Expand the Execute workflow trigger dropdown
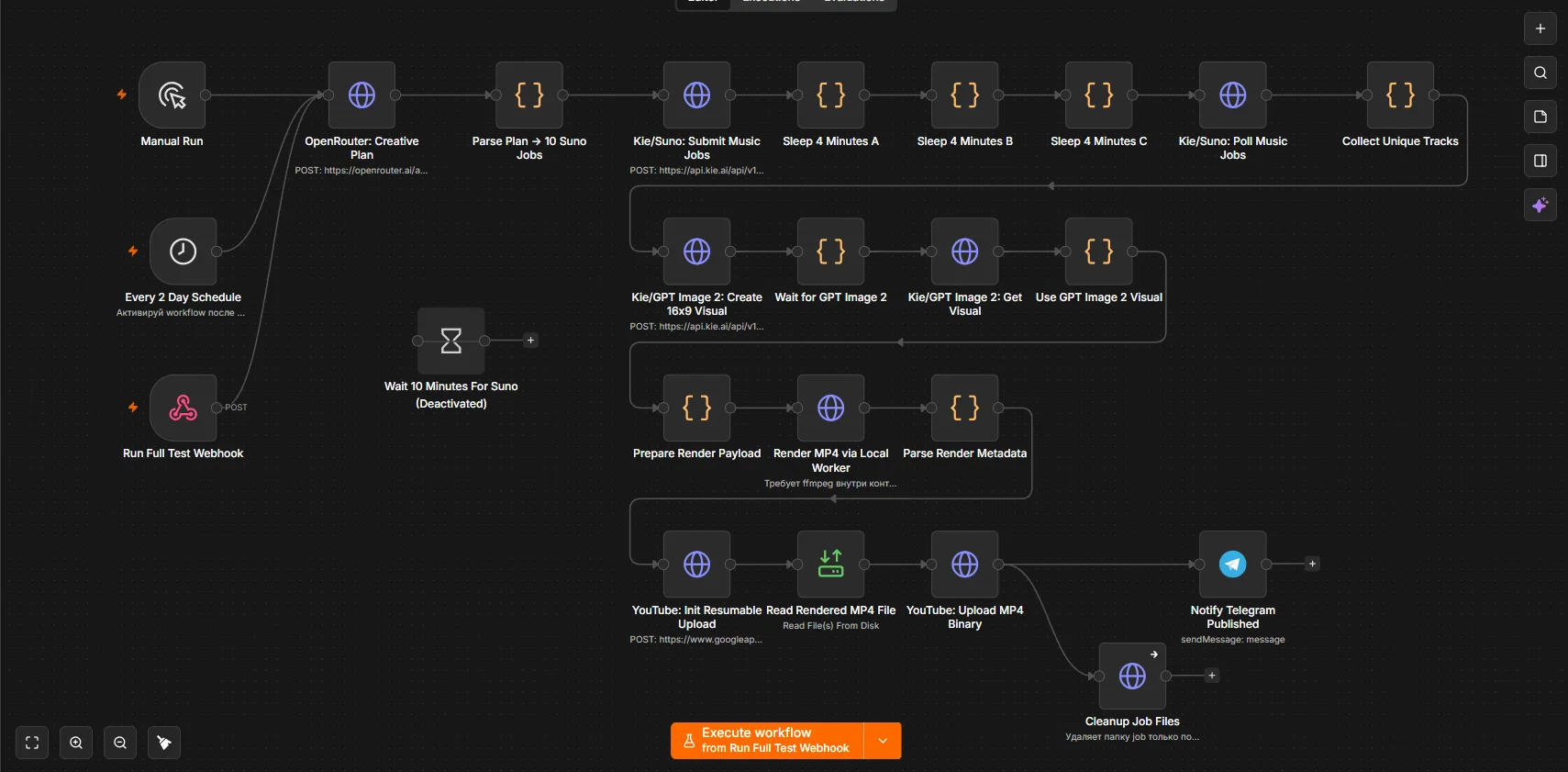 tap(883, 741)
